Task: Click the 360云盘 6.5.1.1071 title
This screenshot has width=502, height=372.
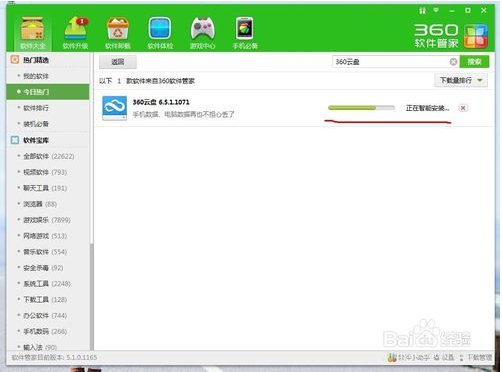Action: tap(161, 102)
